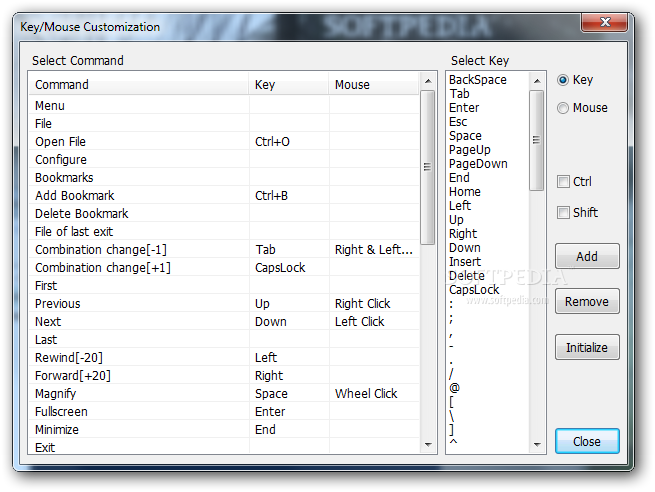Select the First command row
Viewport: 655px width, 492px height.
(224, 286)
